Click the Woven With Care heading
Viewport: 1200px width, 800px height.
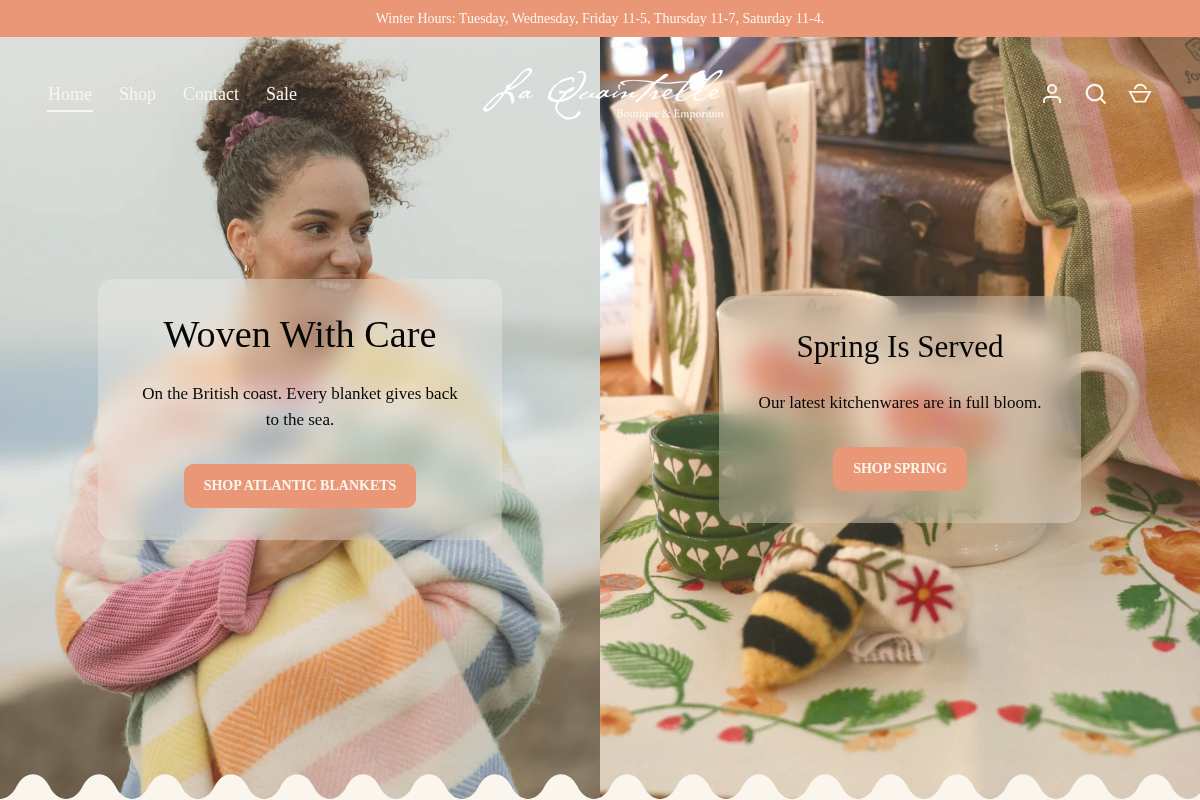pyautogui.click(x=300, y=334)
